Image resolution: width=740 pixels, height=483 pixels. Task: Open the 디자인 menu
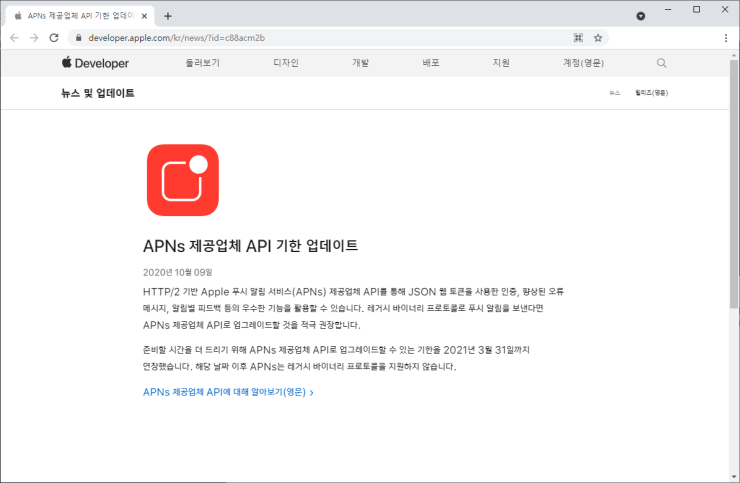[286, 62]
